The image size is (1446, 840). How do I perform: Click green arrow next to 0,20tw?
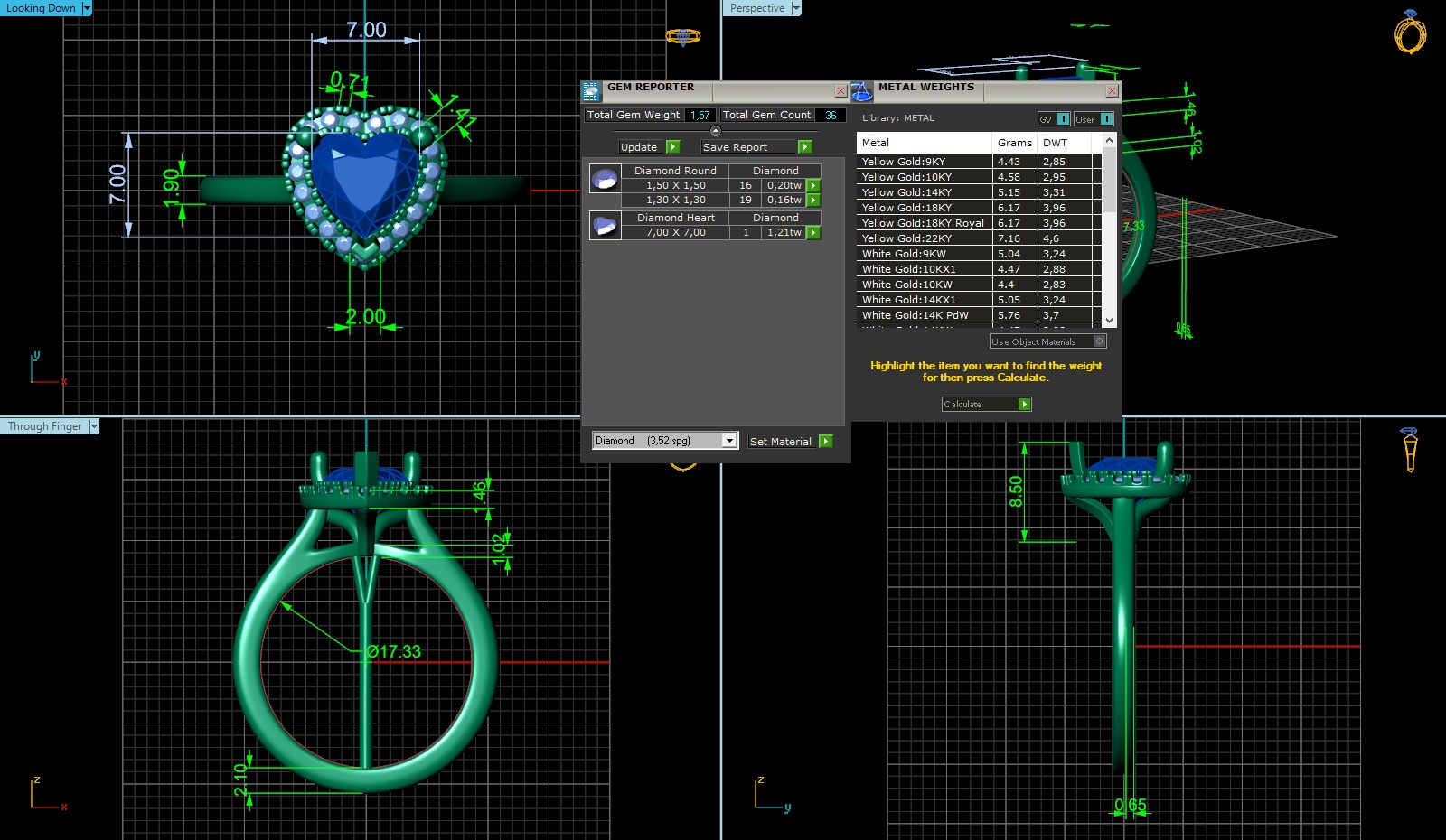813,186
